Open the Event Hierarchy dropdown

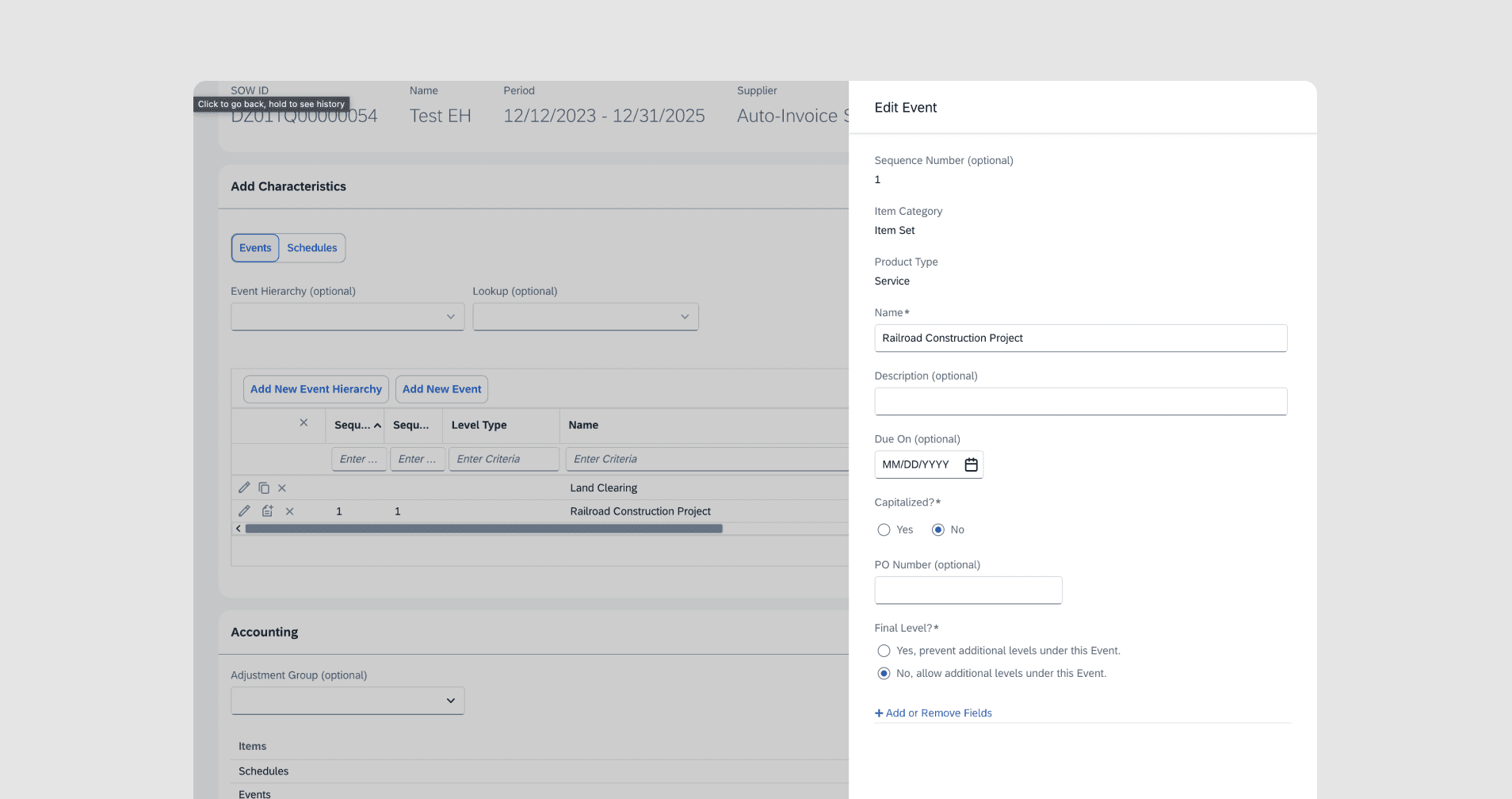[347, 317]
